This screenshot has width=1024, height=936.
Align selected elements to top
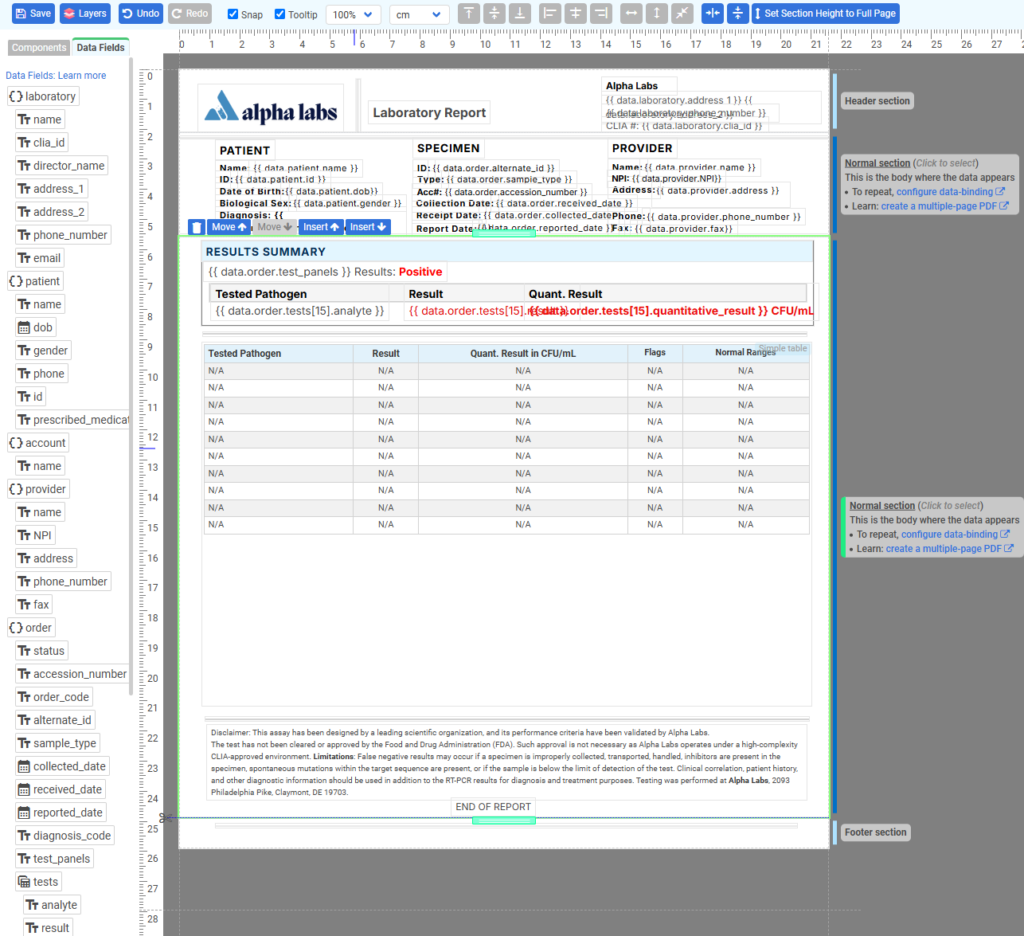(x=468, y=13)
